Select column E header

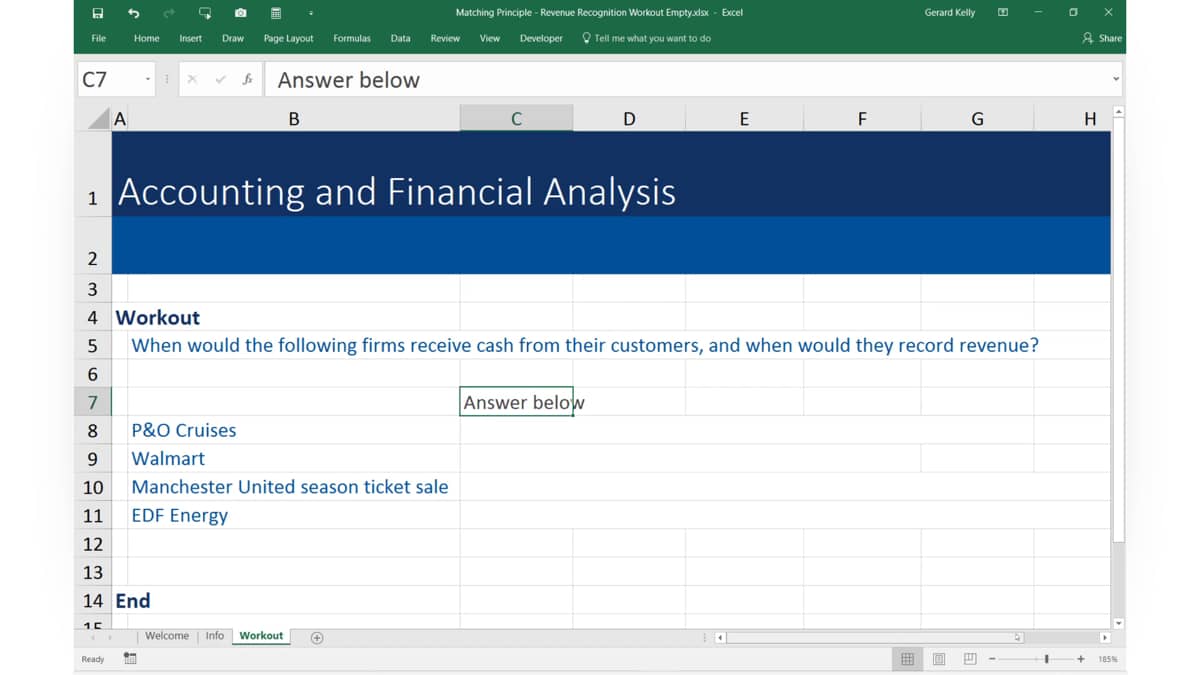click(x=744, y=119)
